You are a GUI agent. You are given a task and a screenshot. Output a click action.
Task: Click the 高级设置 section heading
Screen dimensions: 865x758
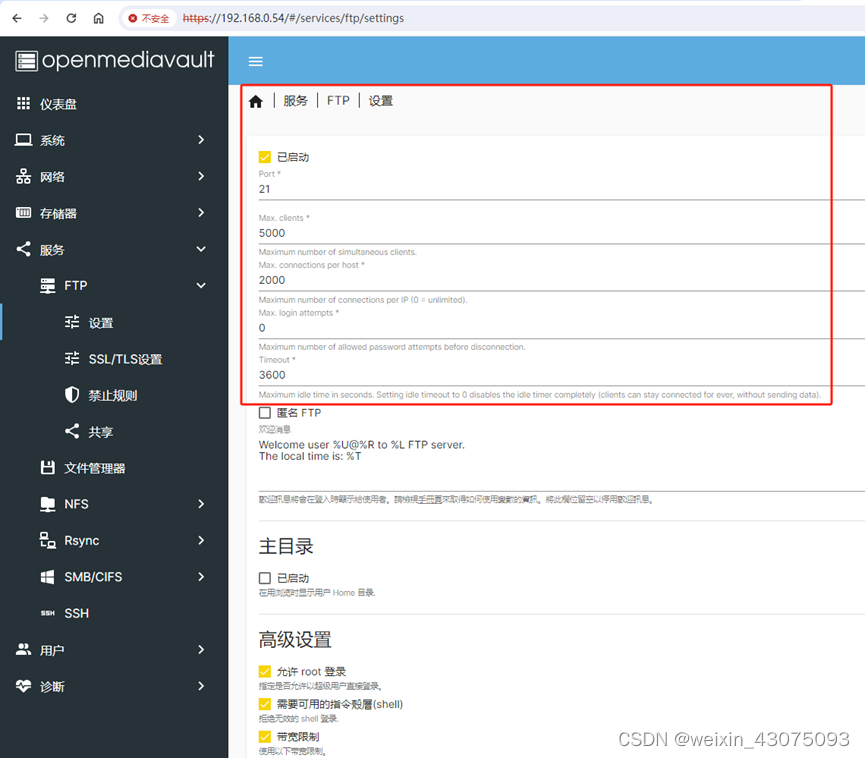(x=295, y=640)
